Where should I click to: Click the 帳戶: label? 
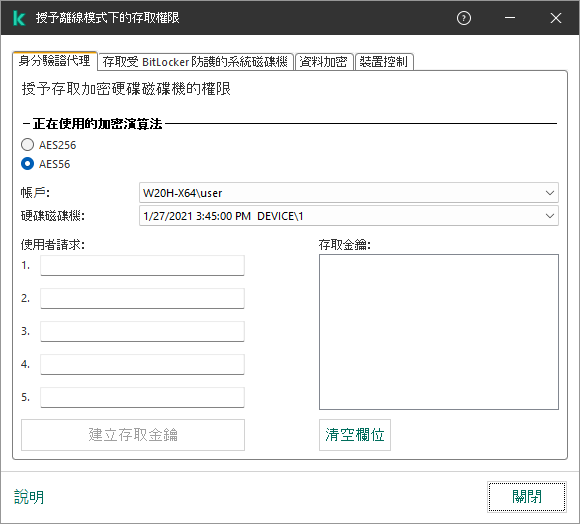35,193
